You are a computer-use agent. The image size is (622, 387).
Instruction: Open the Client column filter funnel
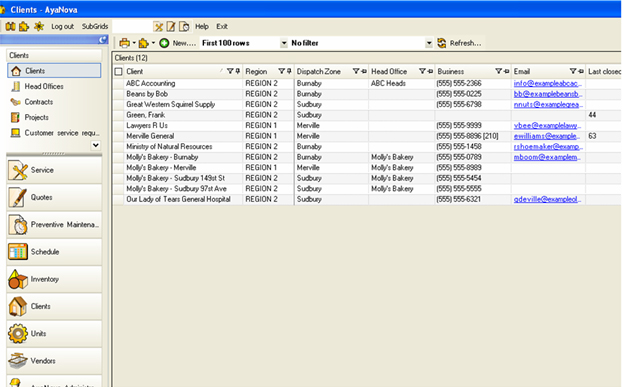coord(230,71)
